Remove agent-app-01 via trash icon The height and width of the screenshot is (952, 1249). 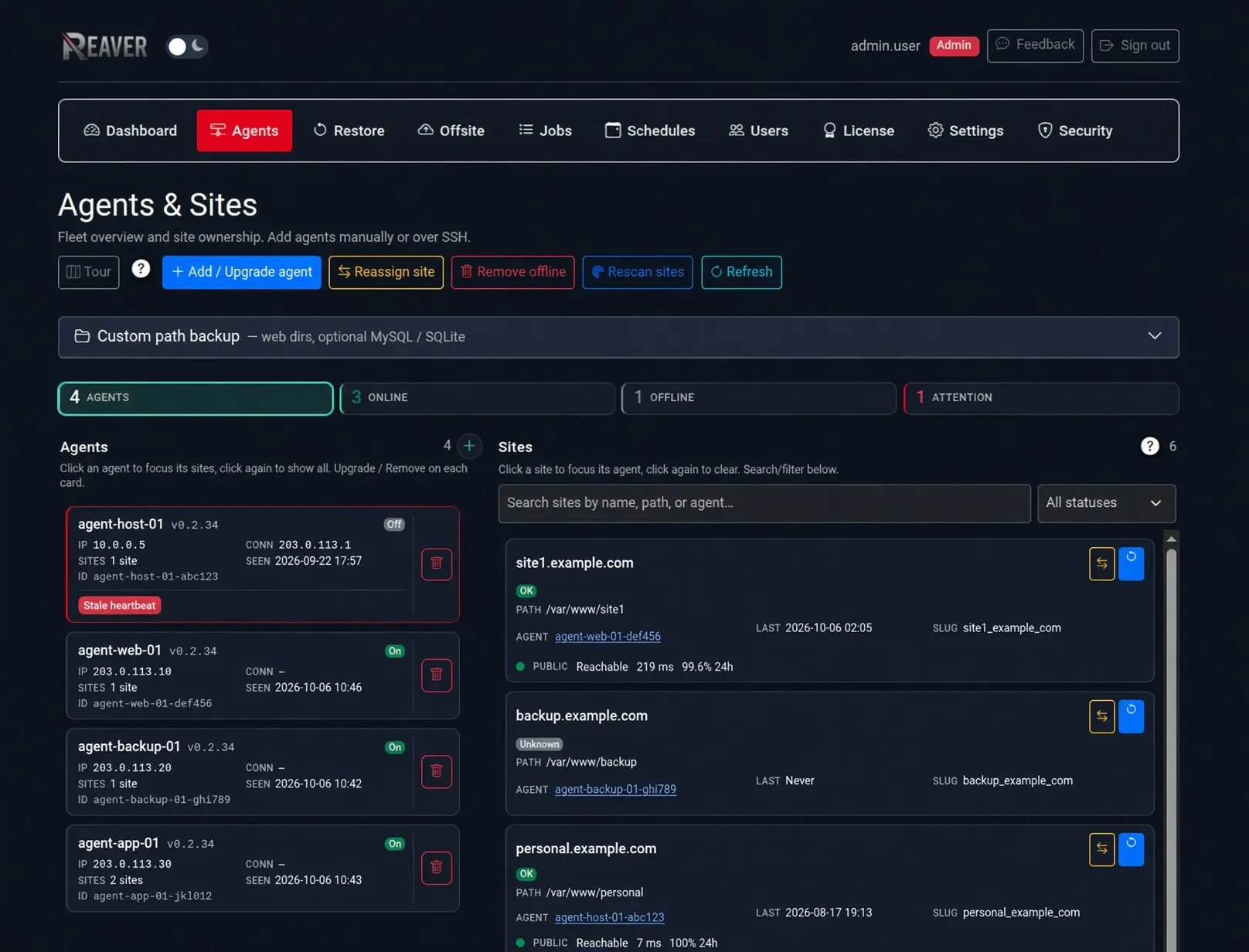click(437, 868)
